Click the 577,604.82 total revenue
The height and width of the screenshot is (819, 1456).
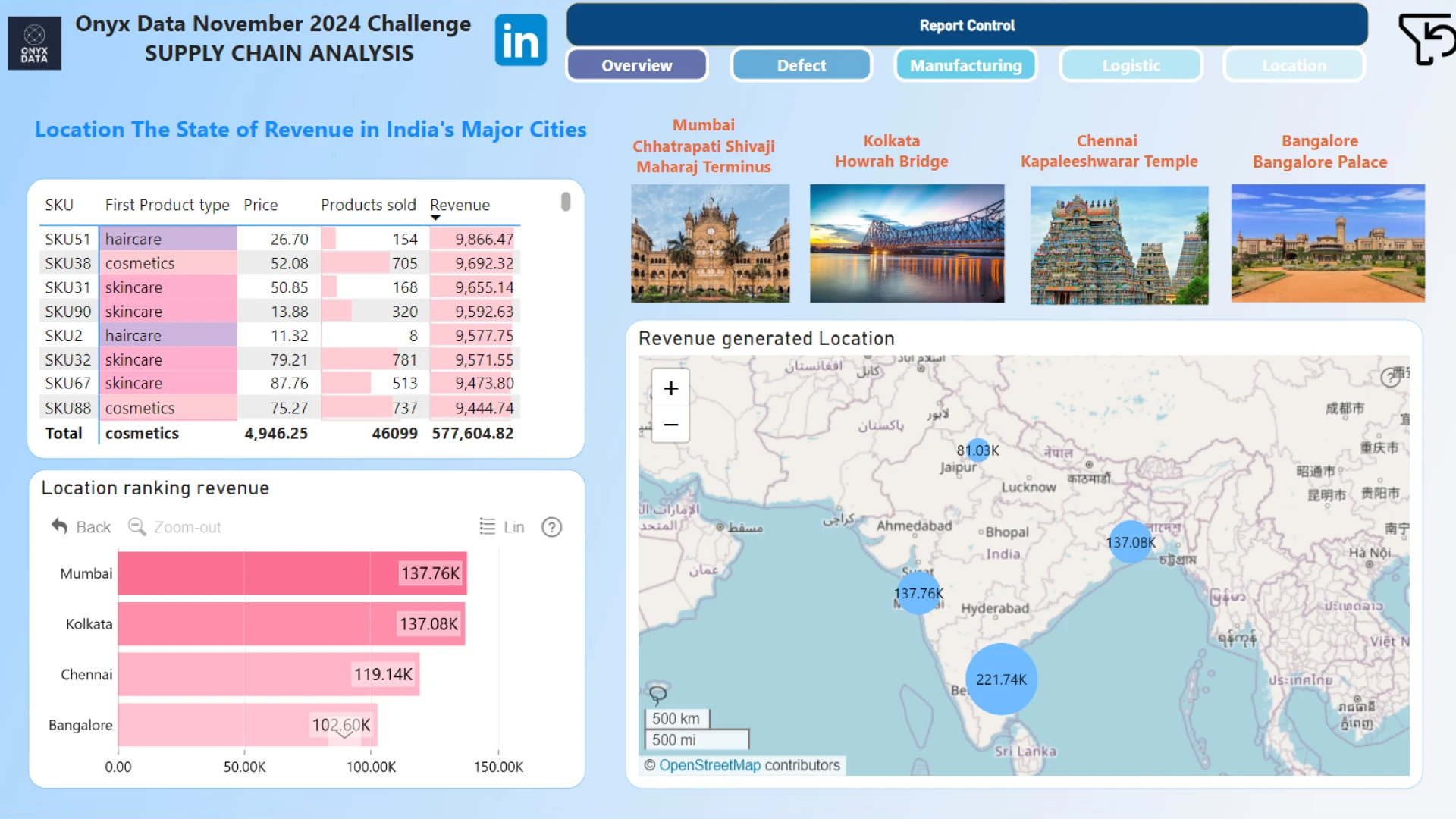click(472, 433)
